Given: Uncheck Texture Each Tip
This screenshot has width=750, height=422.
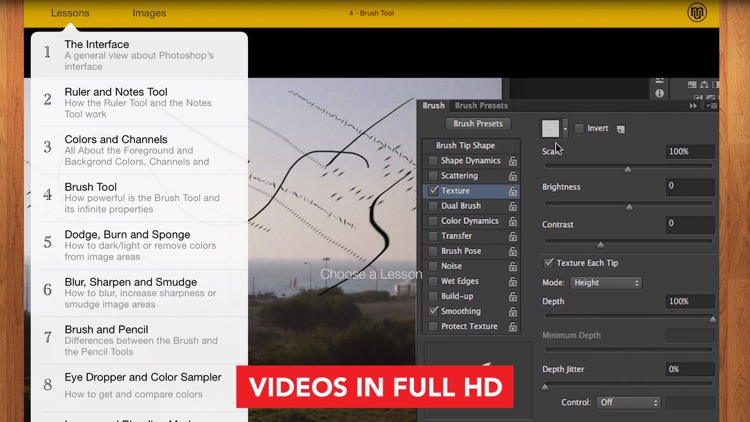Looking at the screenshot, I should [548, 263].
